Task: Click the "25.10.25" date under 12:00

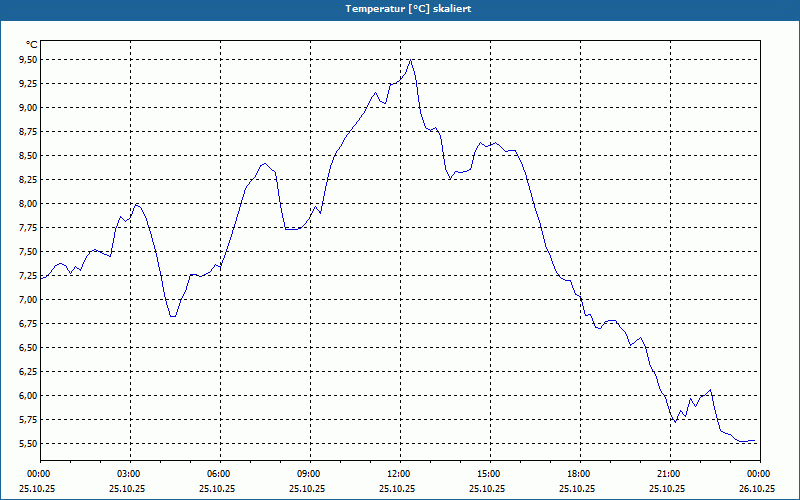Action: pyautogui.click(x=397, y=488)
